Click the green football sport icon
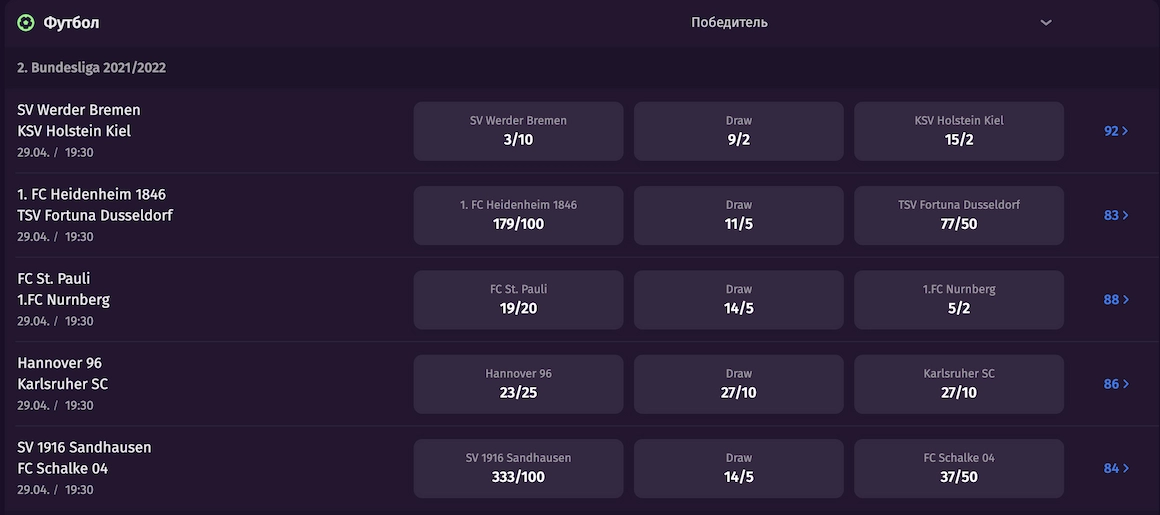Screen dimensions: 1160x515 click(x=26, y=23)
